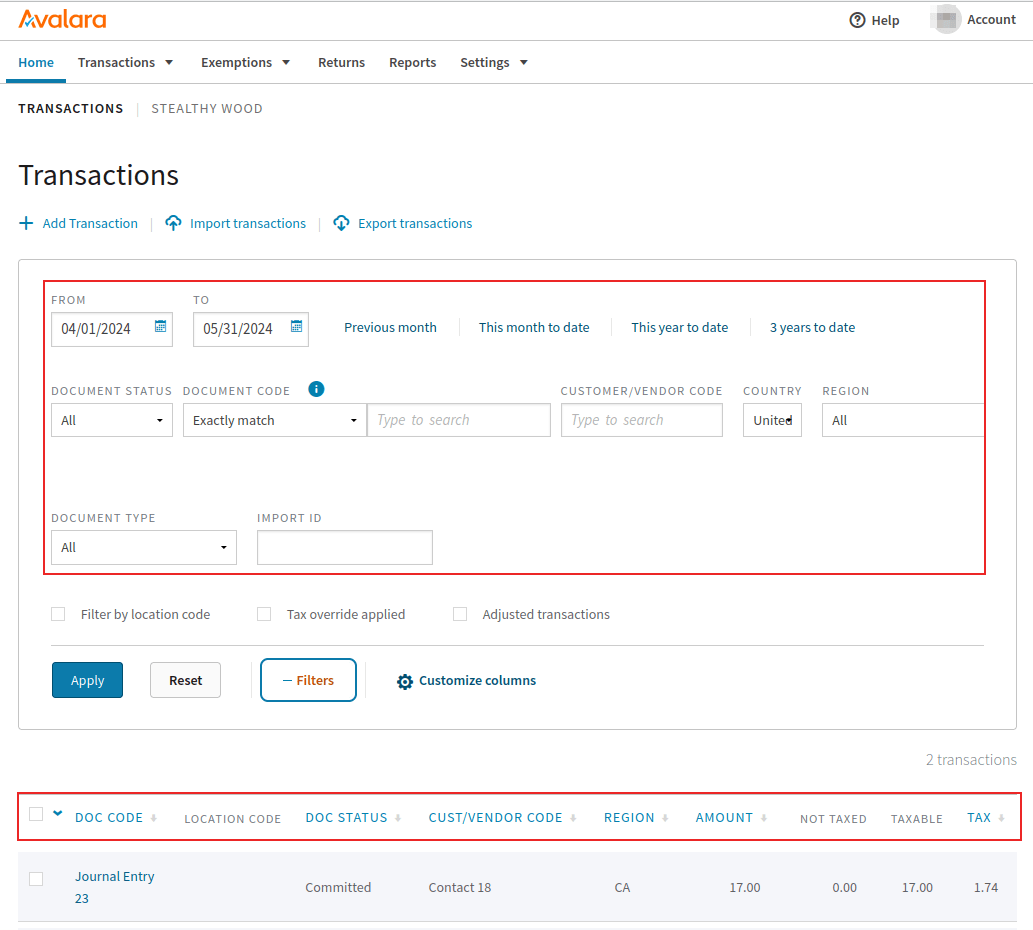This screenshot has width=1033, height=930.
Task: Click the Import transactions upload icon
Action: click(x=173, y=223)
